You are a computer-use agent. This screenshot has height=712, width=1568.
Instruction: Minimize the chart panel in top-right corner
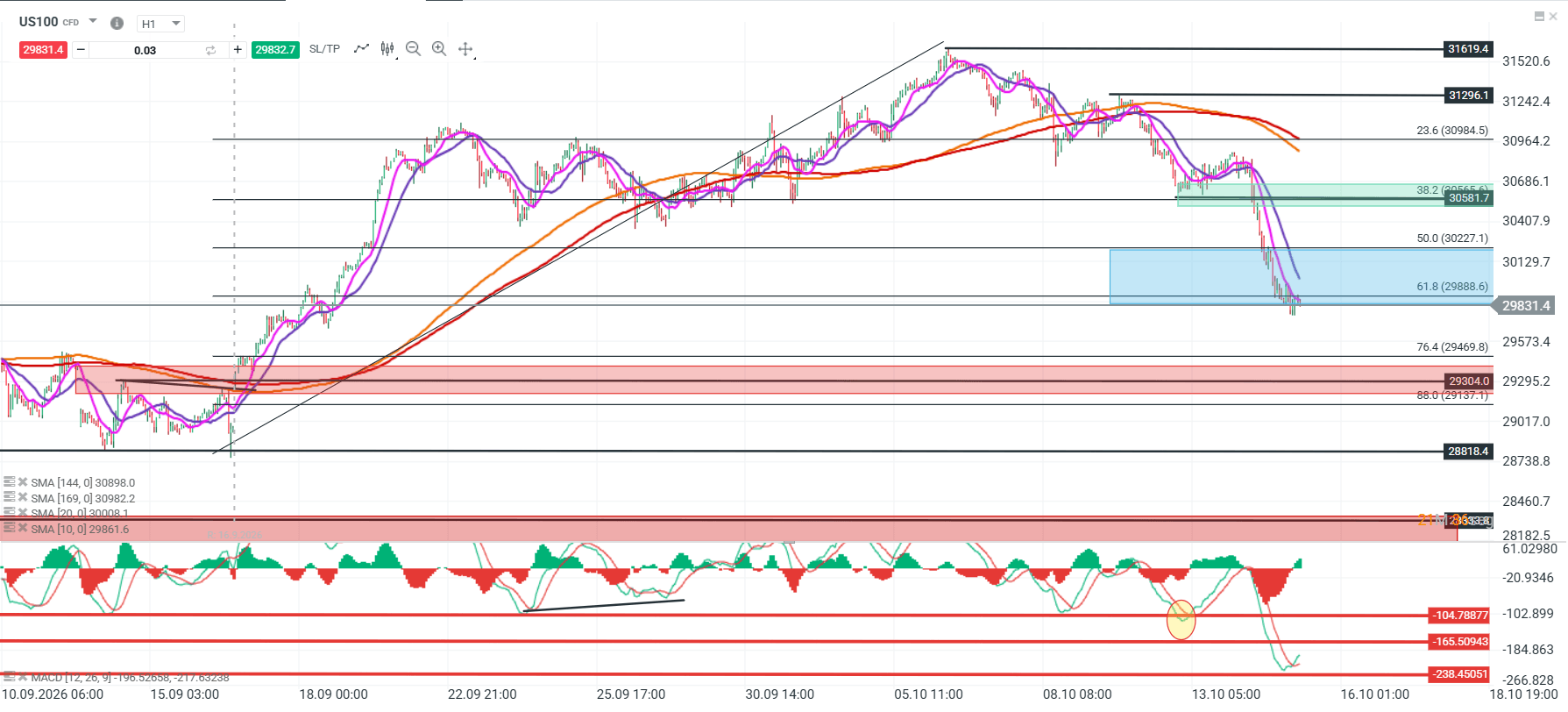(x=1539, y=16)
